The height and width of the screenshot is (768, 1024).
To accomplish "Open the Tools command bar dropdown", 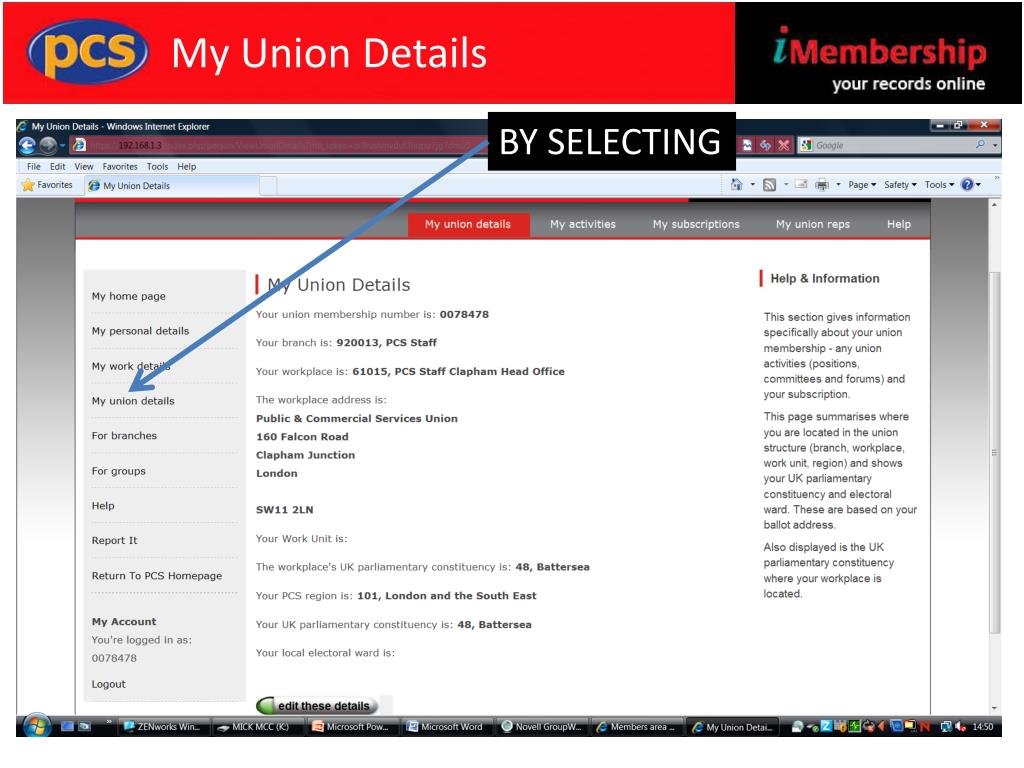I will coord(939,185).
